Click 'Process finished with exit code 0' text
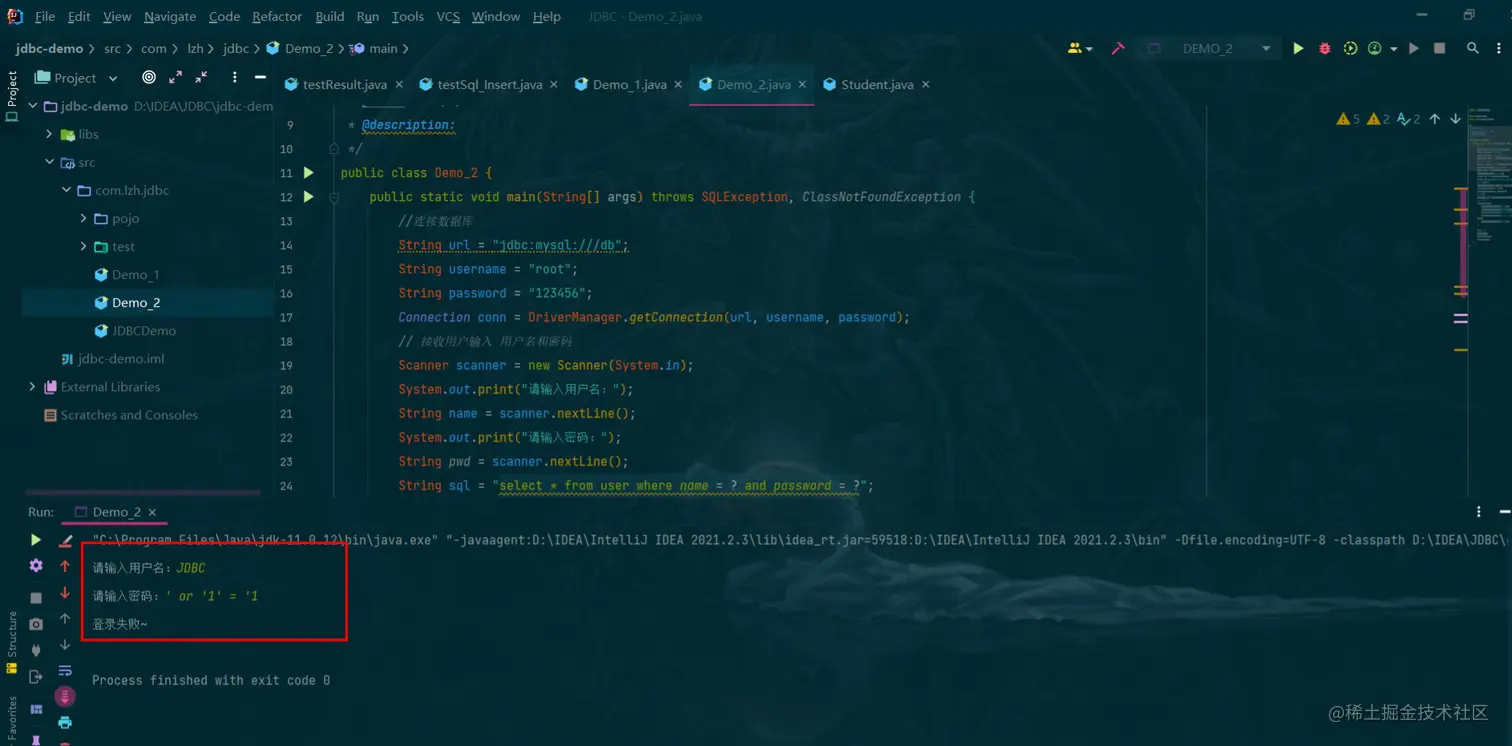The width and height of the screenshot is (1512, 746). 211,680
